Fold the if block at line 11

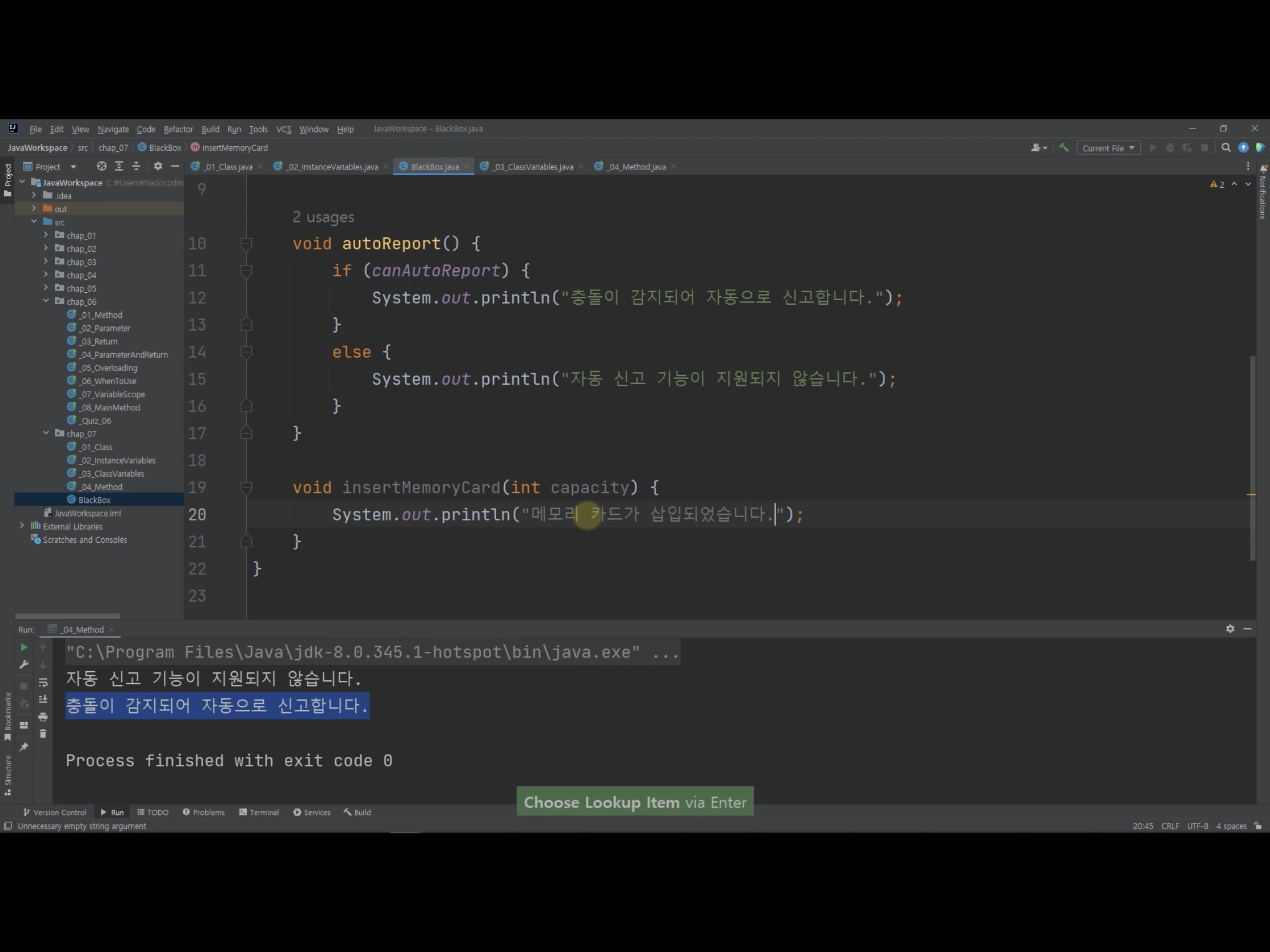[x=246, y=271]
